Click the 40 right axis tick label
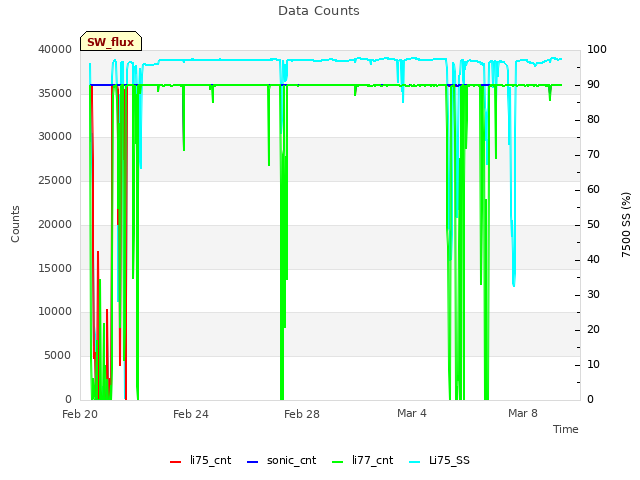This screenshot has width=640, height=480. 593,260
